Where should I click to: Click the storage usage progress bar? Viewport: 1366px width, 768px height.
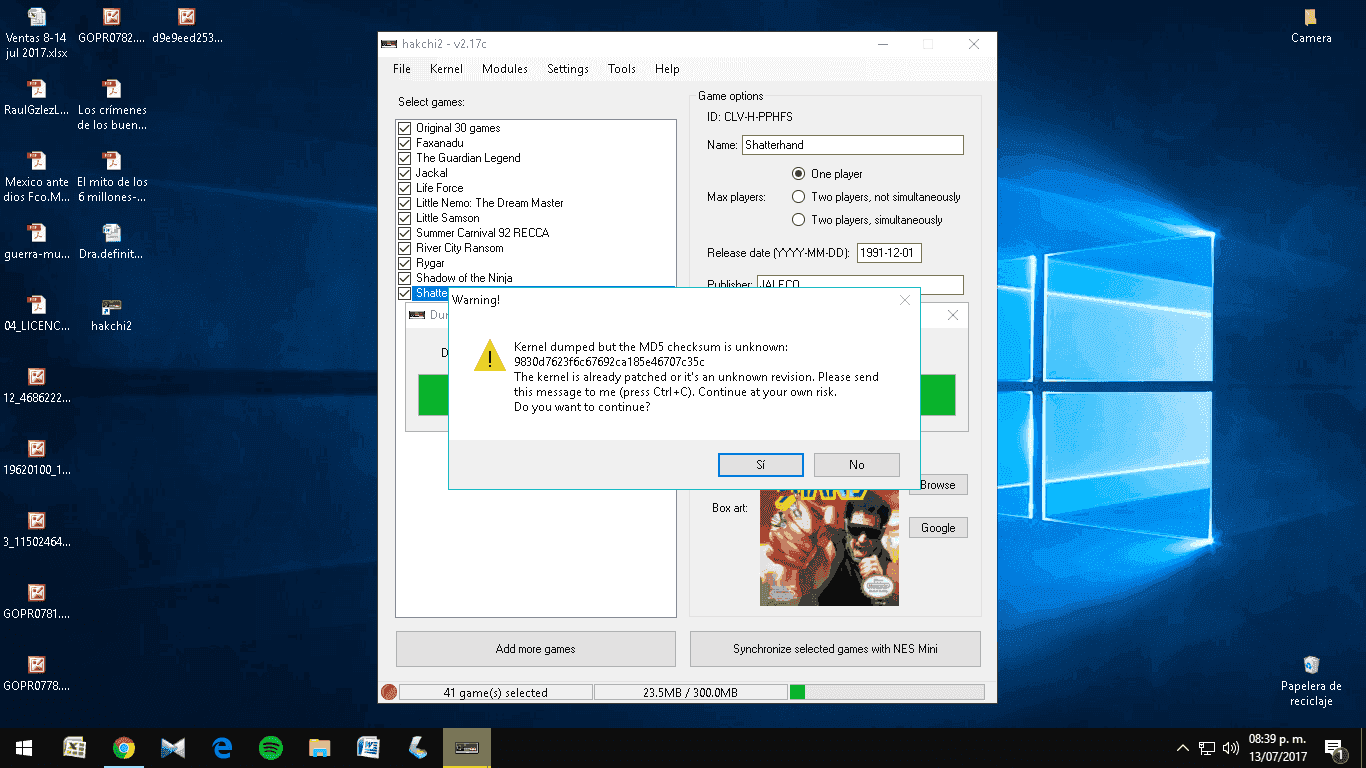click(x=887, y=692)
